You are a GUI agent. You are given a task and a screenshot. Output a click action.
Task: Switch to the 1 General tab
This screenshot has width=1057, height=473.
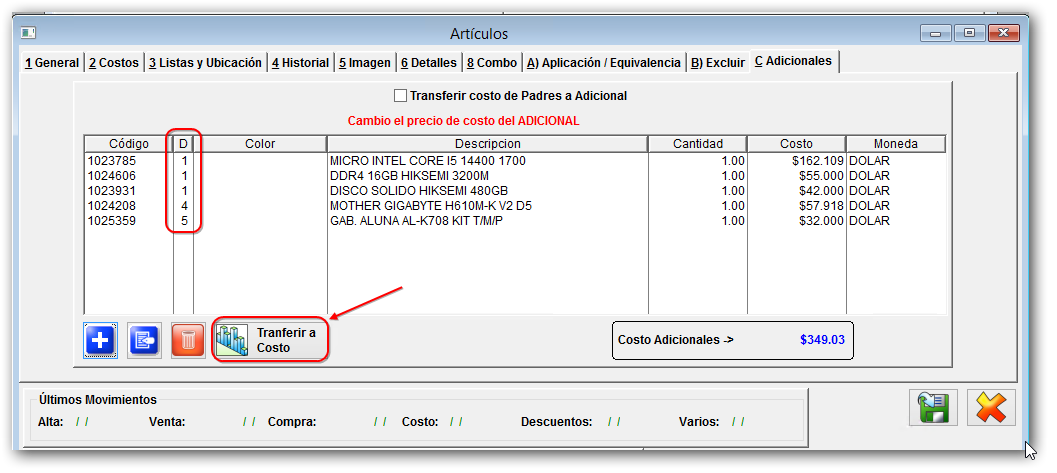point(52,63)
